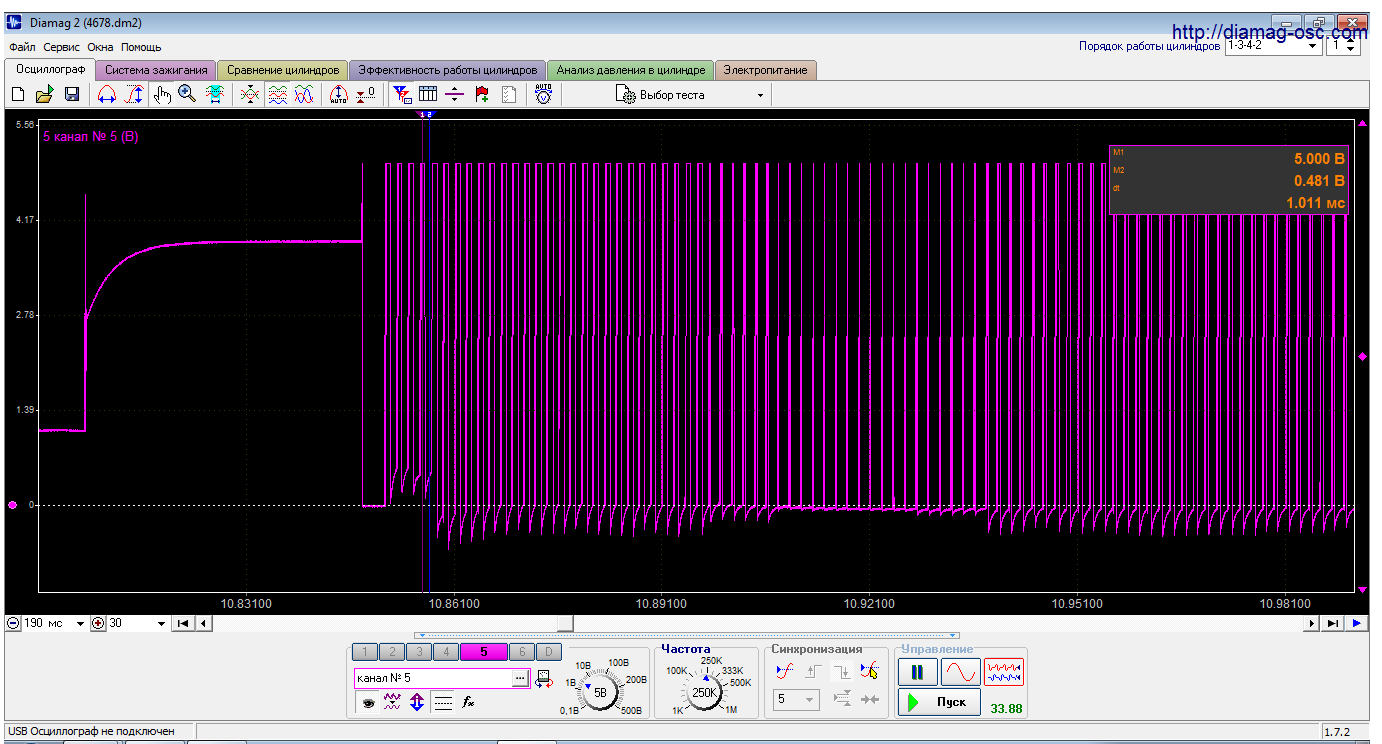Switch to Сравнение цилиндров tab
Screen dimensions: 1382x744
tap(283, 70)
